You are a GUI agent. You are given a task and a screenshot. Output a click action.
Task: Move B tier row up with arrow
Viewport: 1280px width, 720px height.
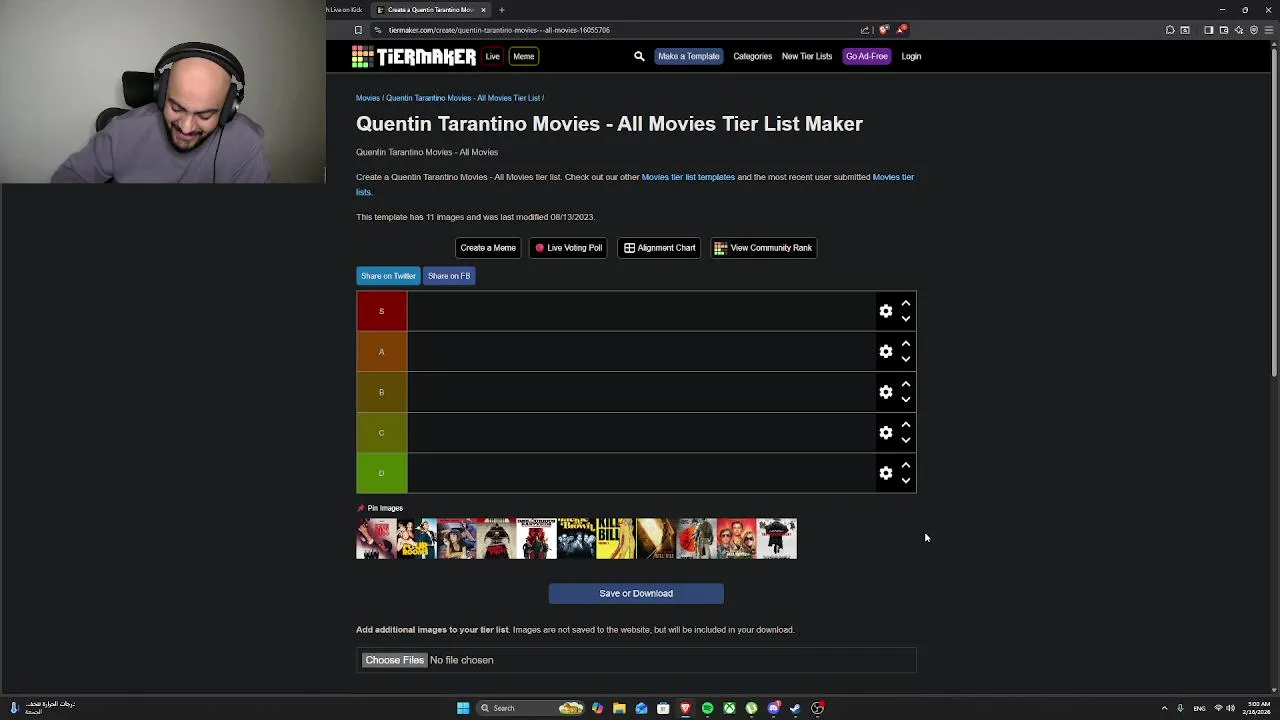(x=906, y=384)
